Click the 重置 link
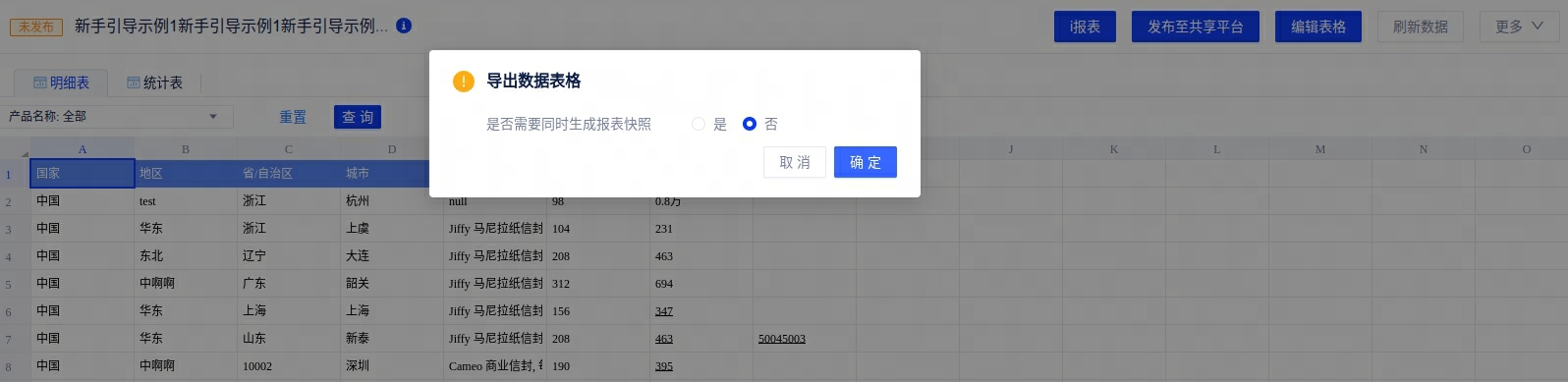This screenshot has width=1568, height=382. pos(293,117)
